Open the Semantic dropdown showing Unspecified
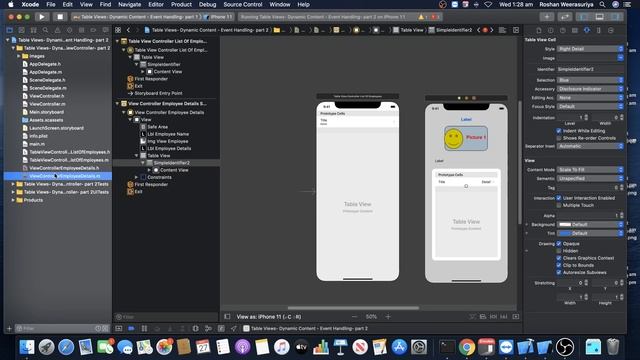 click(590, 179)
